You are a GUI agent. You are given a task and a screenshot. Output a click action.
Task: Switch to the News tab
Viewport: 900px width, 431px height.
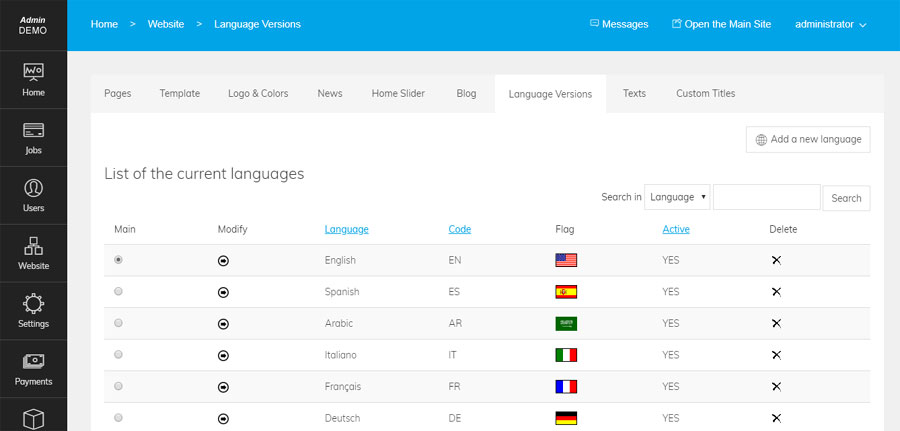(330, 94)
